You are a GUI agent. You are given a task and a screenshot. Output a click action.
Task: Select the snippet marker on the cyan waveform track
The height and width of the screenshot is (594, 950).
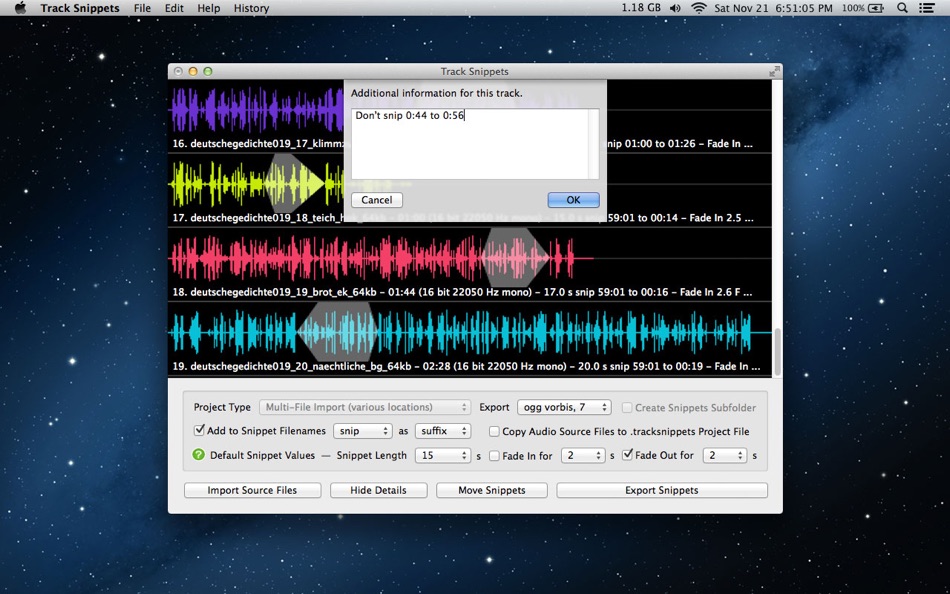(335, 331)
